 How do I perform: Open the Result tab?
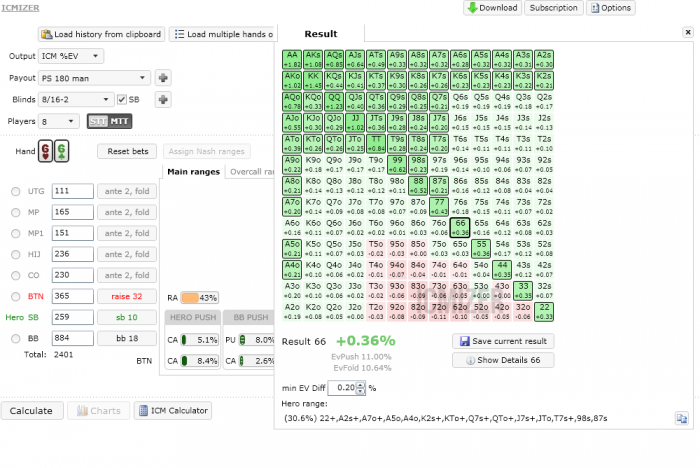click(321, 34)
